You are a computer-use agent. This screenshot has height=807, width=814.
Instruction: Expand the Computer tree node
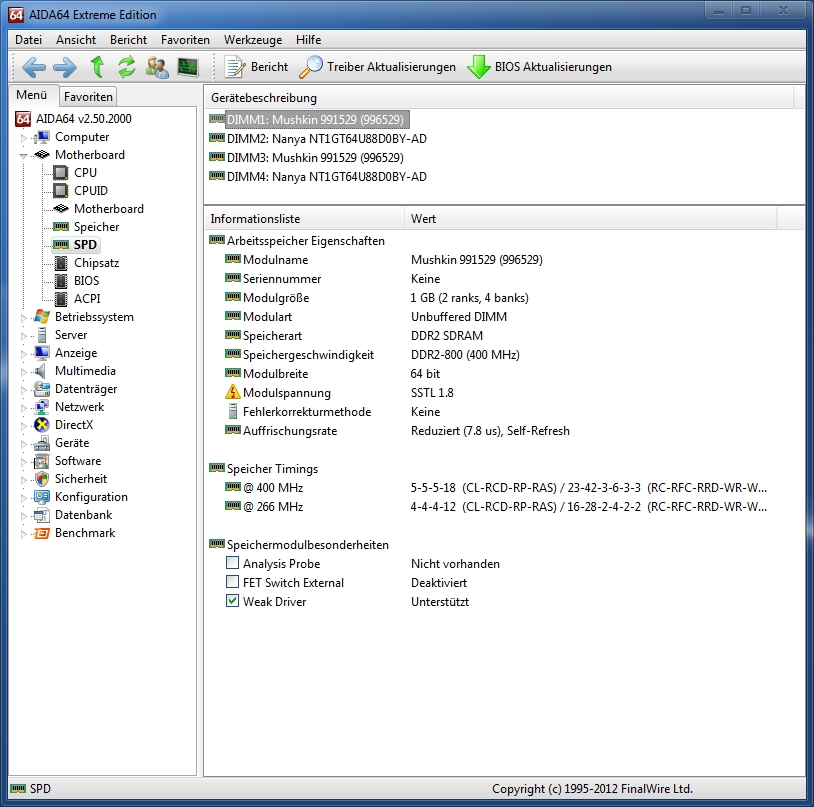[23, 138]
